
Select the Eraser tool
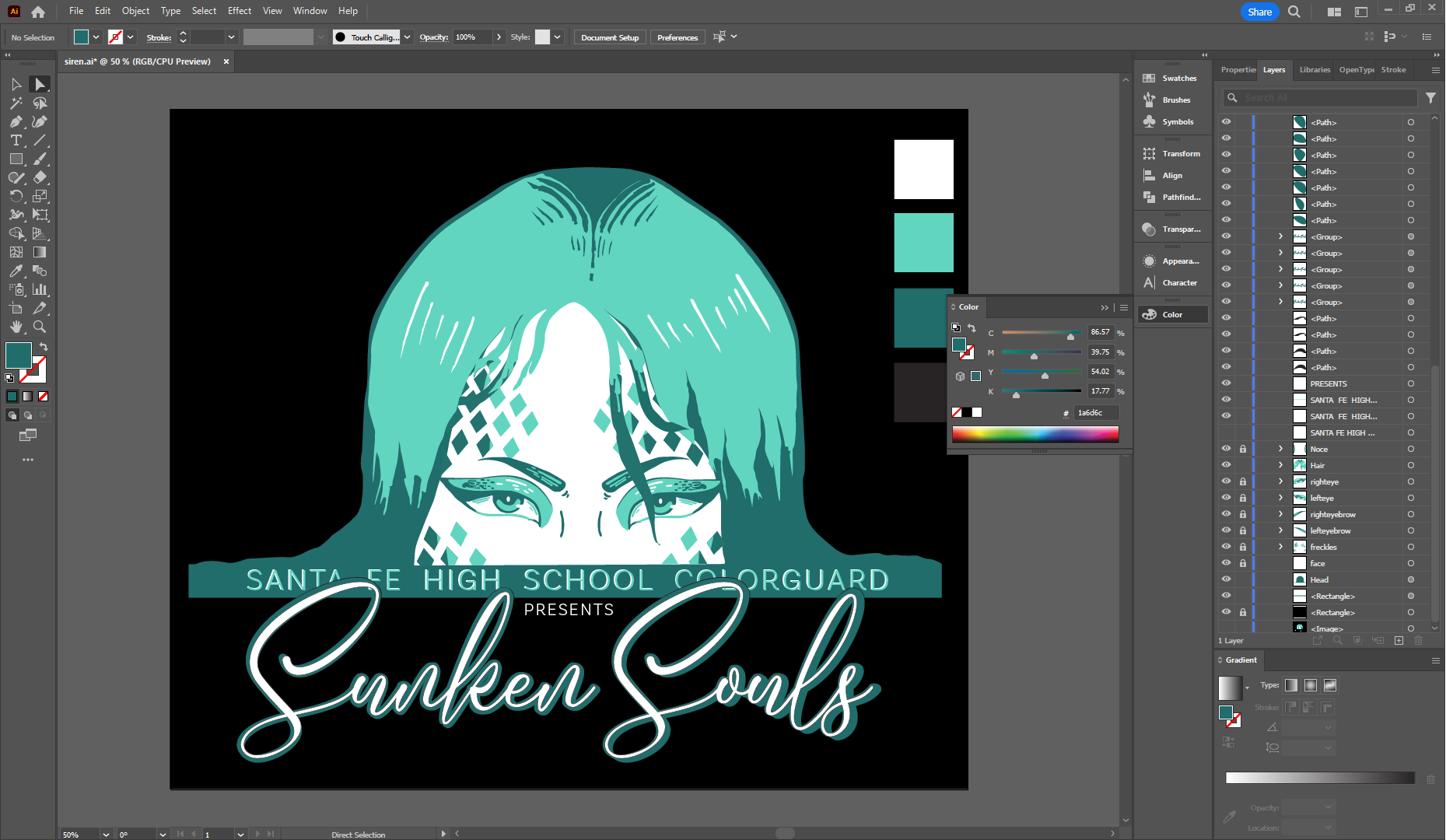40,177
